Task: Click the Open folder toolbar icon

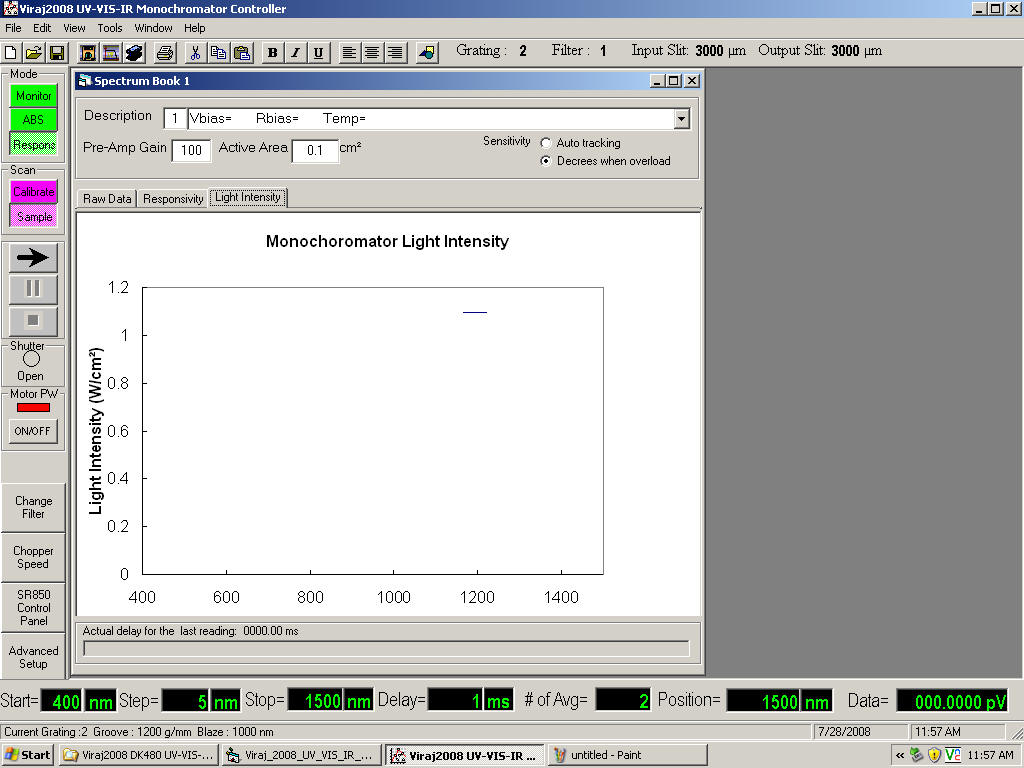Action: coord(34,52)
